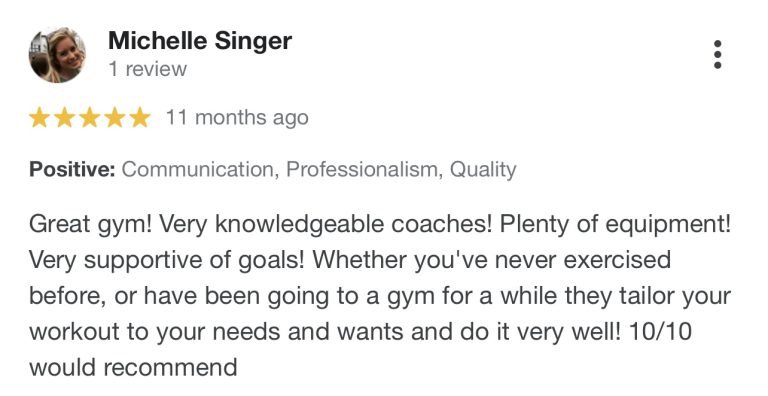Click the 'Great gym!' opening phrase
The width and height of the screenshot is (768, 396).
pos(91,224)
